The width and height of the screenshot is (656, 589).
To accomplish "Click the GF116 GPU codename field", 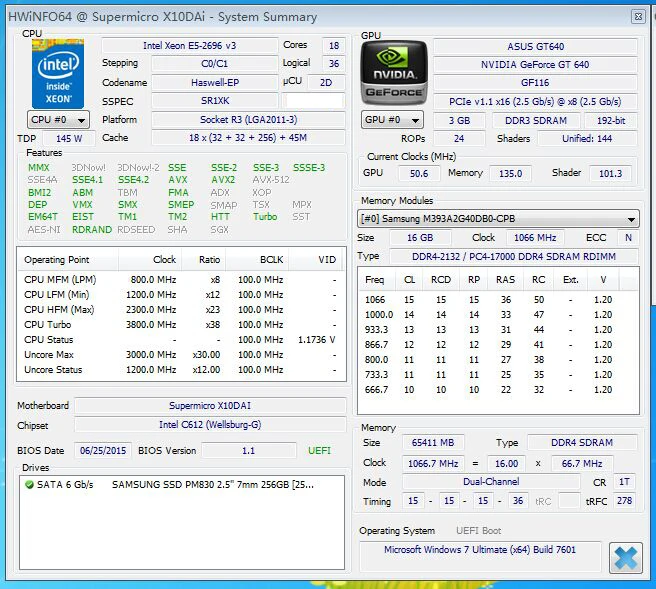I will click(x=536, y=83).
